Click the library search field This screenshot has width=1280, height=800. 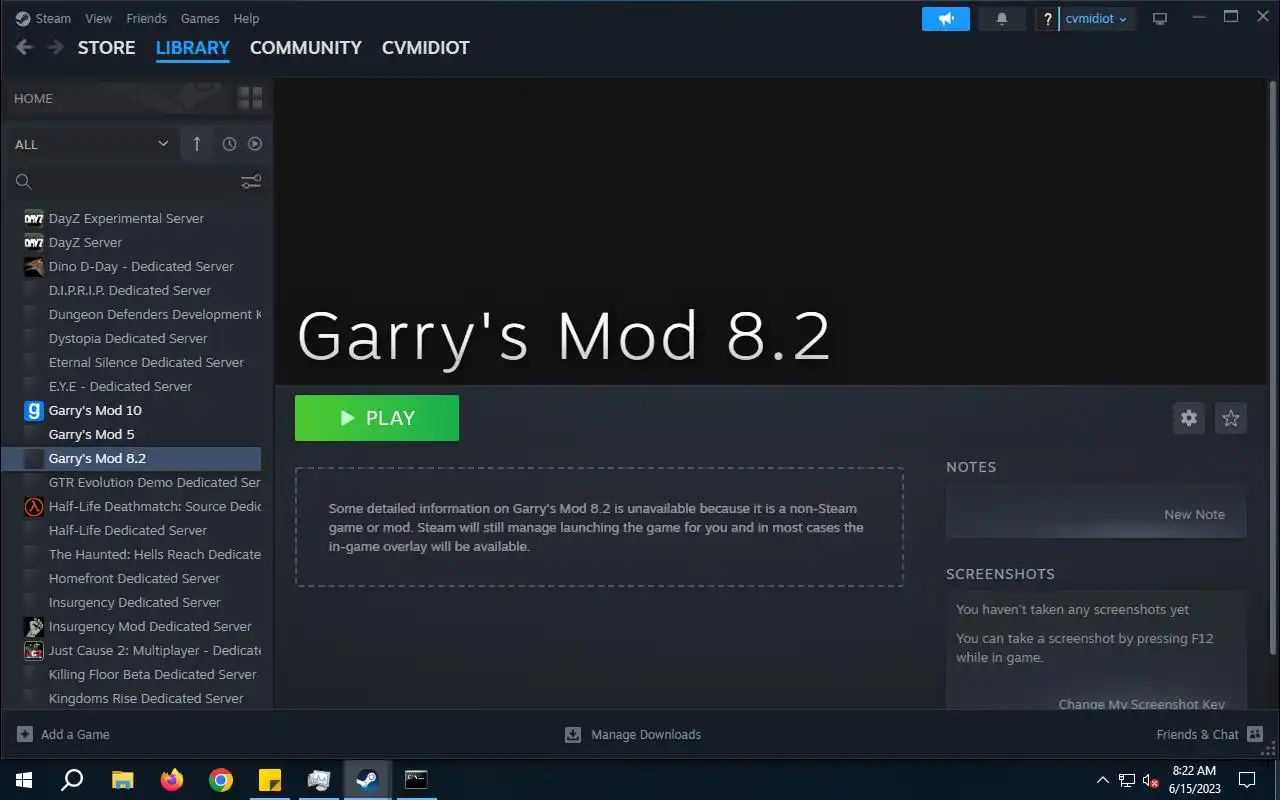123,181
